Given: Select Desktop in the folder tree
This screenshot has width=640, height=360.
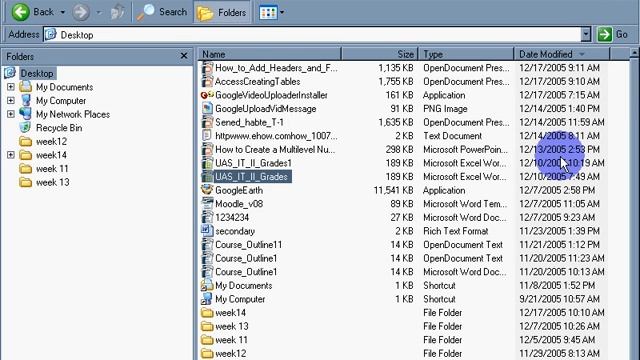Looking at the screenshot, I should pyautogui.click(x=37, y=73).
